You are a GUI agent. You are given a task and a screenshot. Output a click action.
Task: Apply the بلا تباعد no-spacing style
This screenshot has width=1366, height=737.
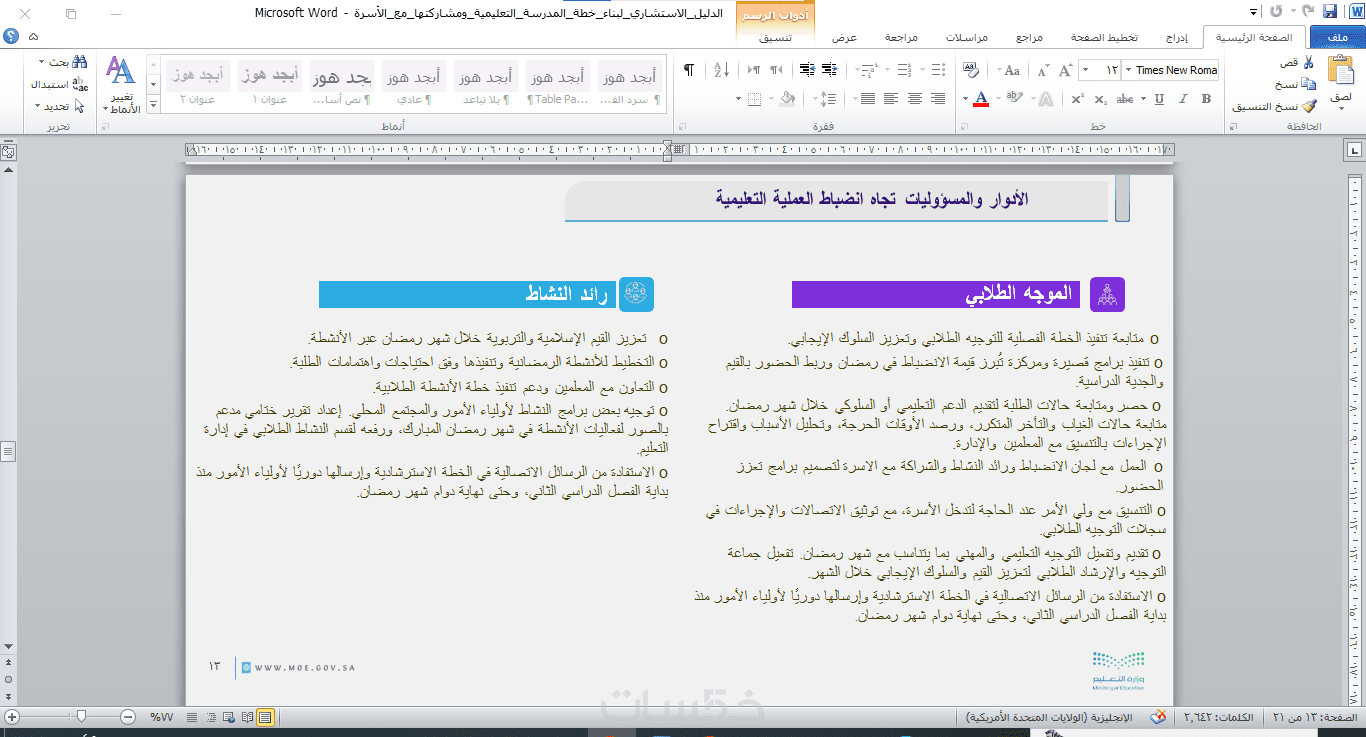pos(485,84)
